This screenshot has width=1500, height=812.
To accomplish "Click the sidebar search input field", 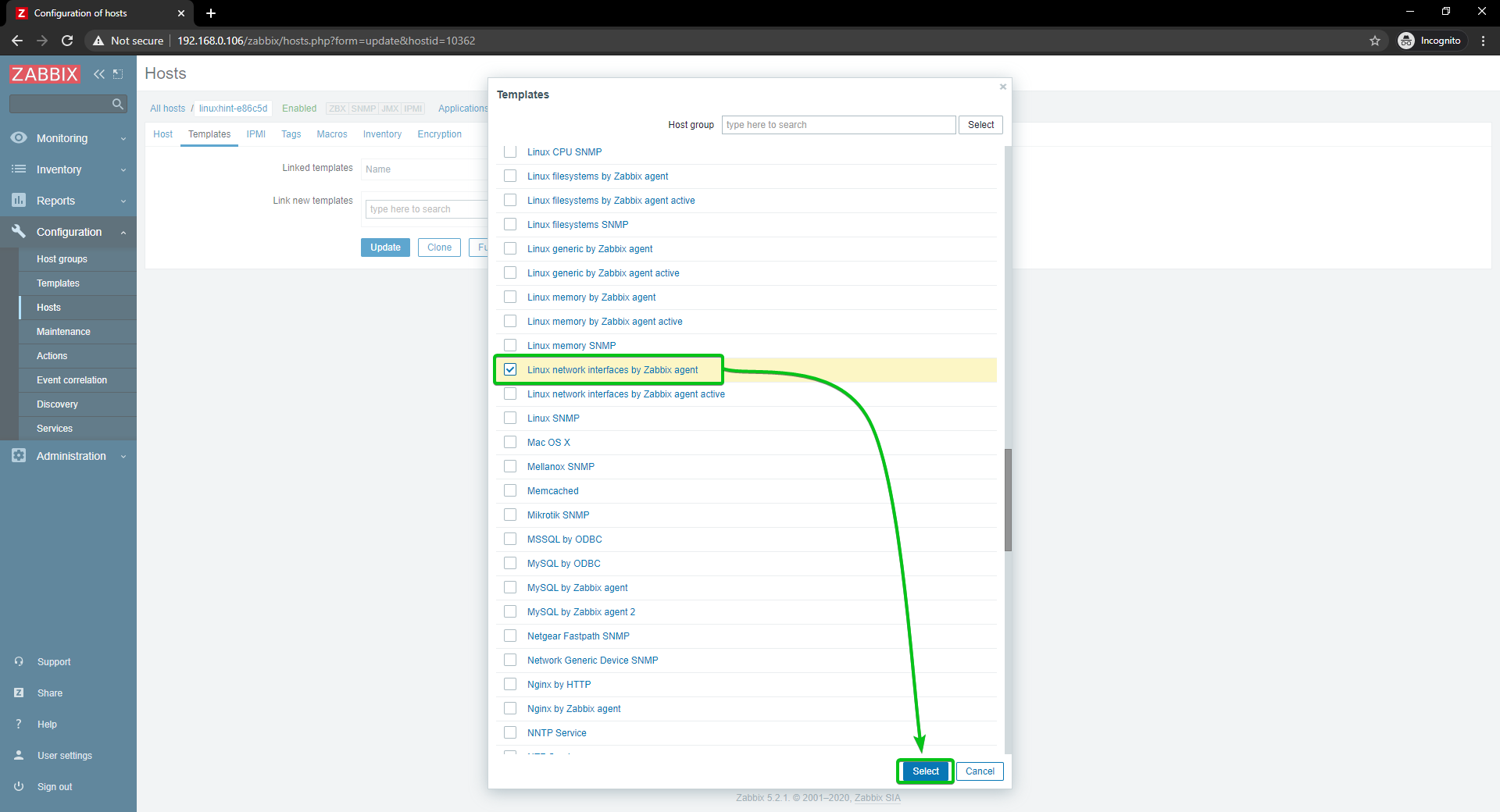I will coord(59,104).
